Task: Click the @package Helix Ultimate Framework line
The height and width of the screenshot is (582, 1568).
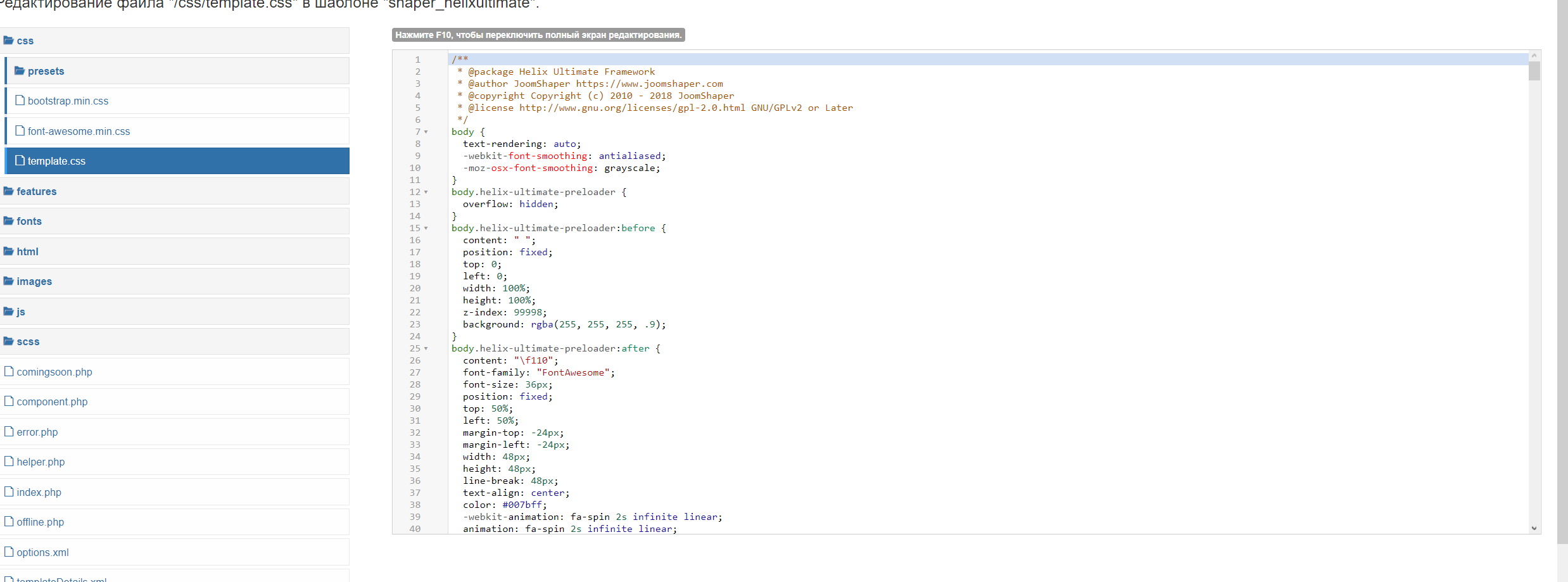Action: [x=556, y=72]
